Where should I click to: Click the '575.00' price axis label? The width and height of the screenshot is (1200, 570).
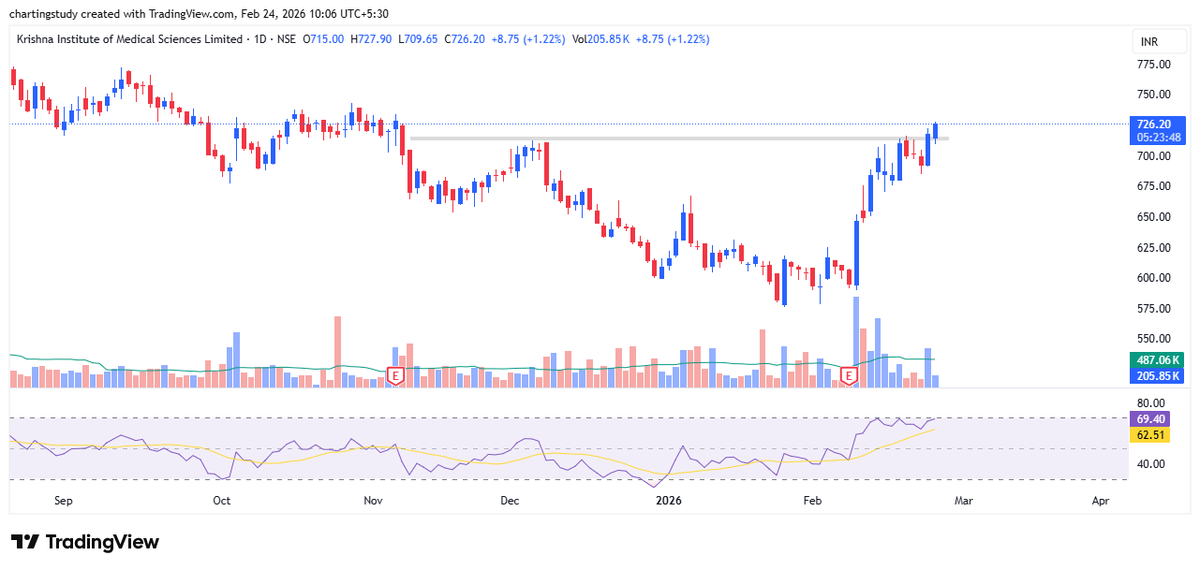point(1154,309)
